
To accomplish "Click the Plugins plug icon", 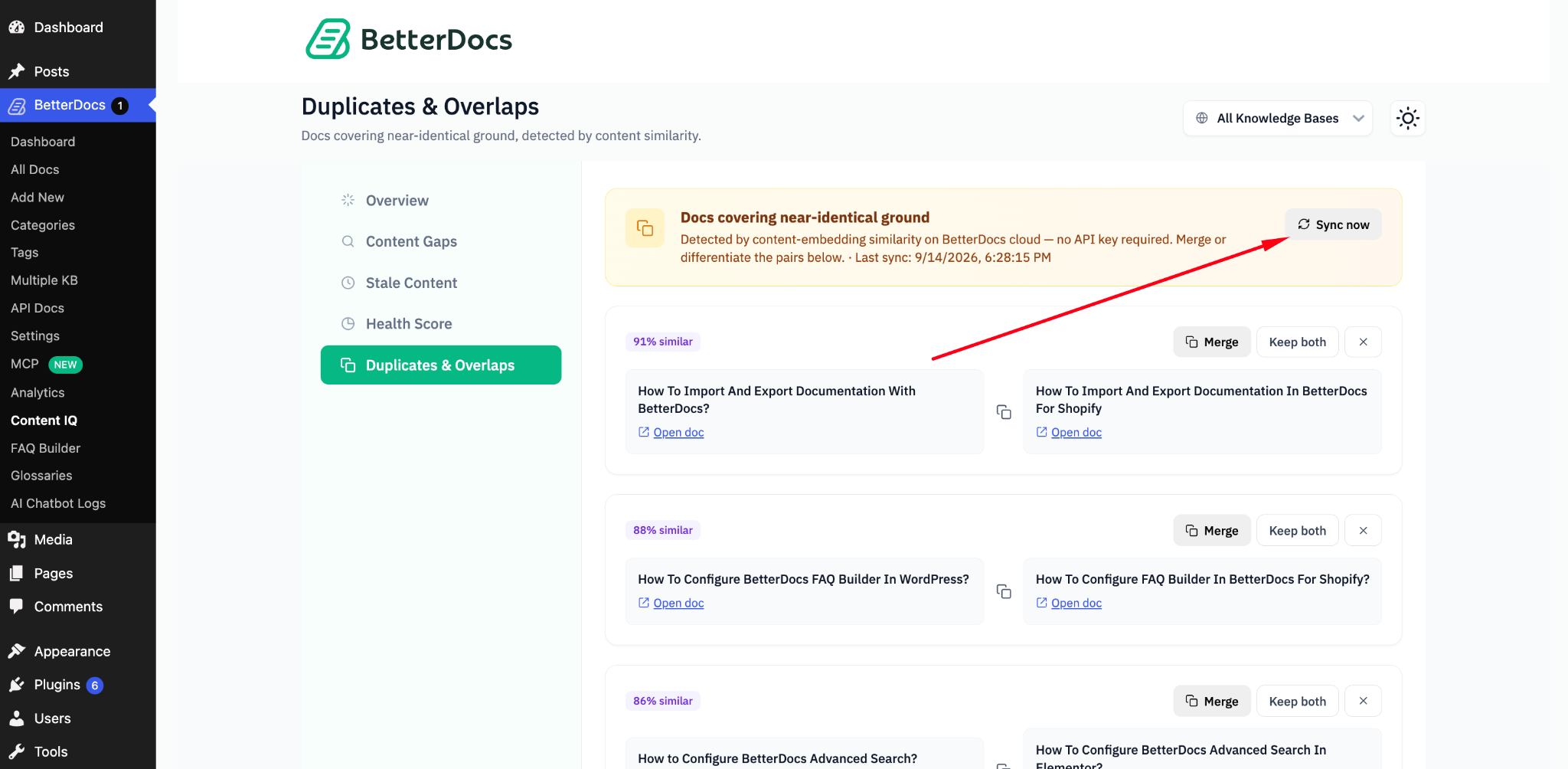I will 17,685.
